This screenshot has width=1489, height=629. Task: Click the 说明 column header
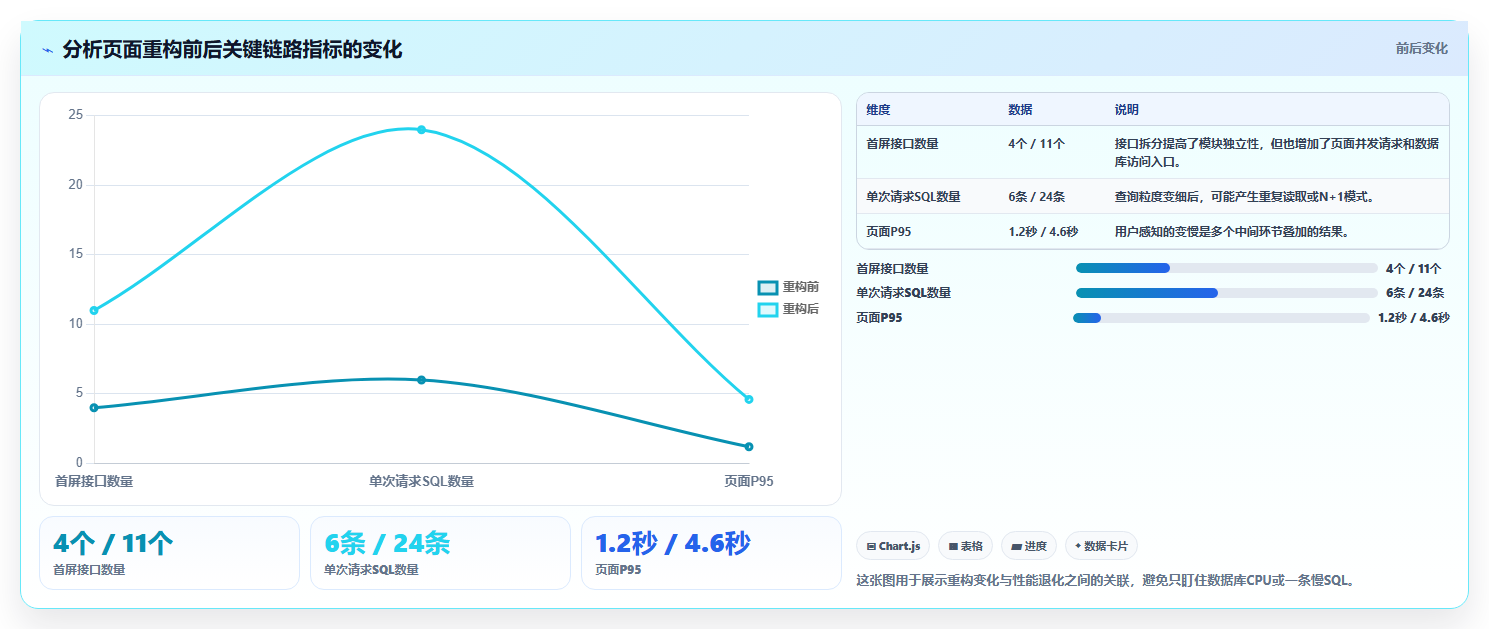(x=1127, y=110)
